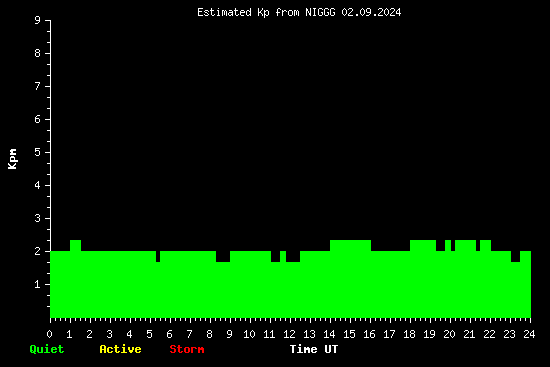Screen dimensions: 550x367
Task: Click the Kpm y-axis label
Action: point(12,159)
